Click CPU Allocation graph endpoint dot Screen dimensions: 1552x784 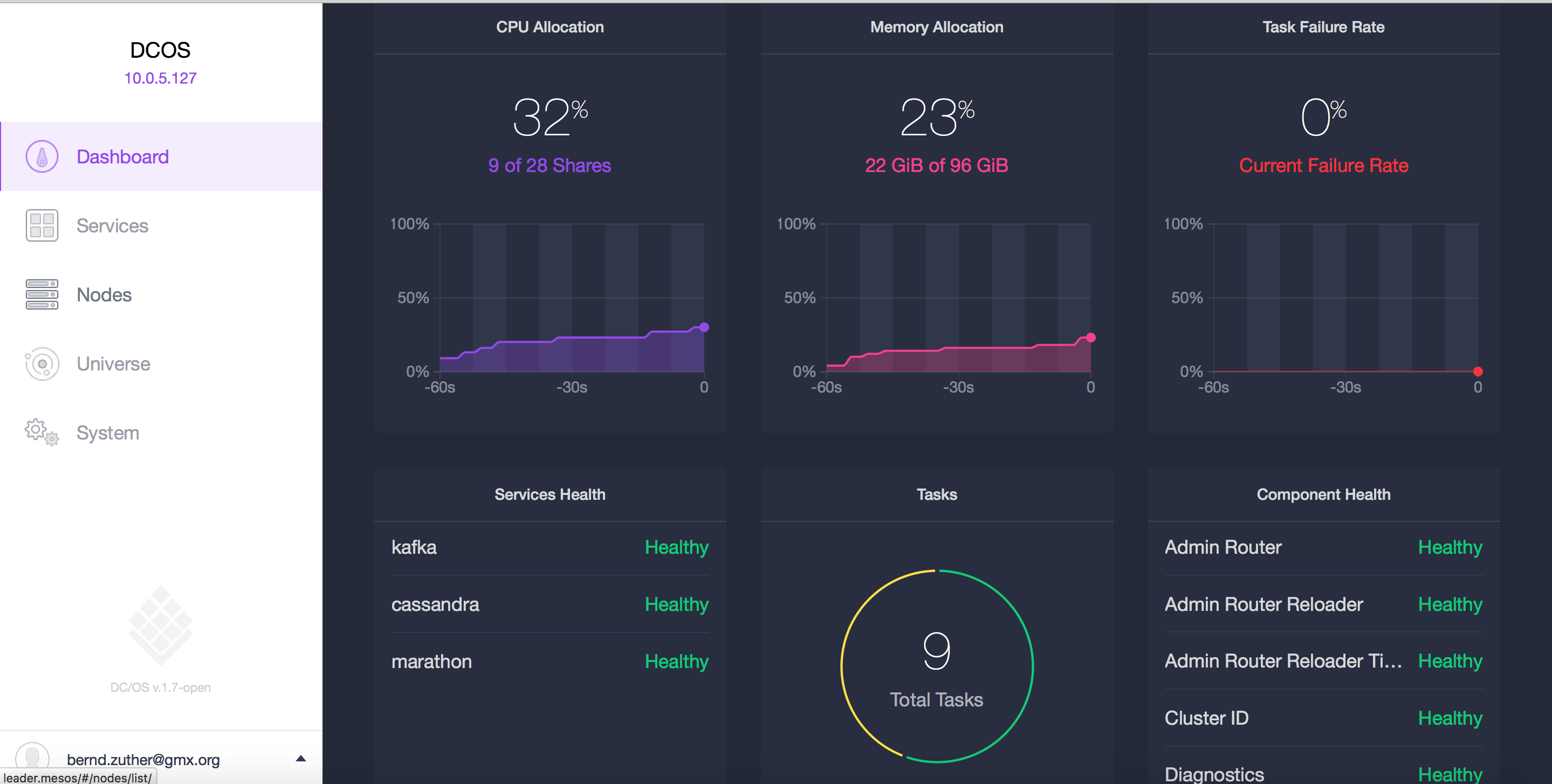[704, 327]
